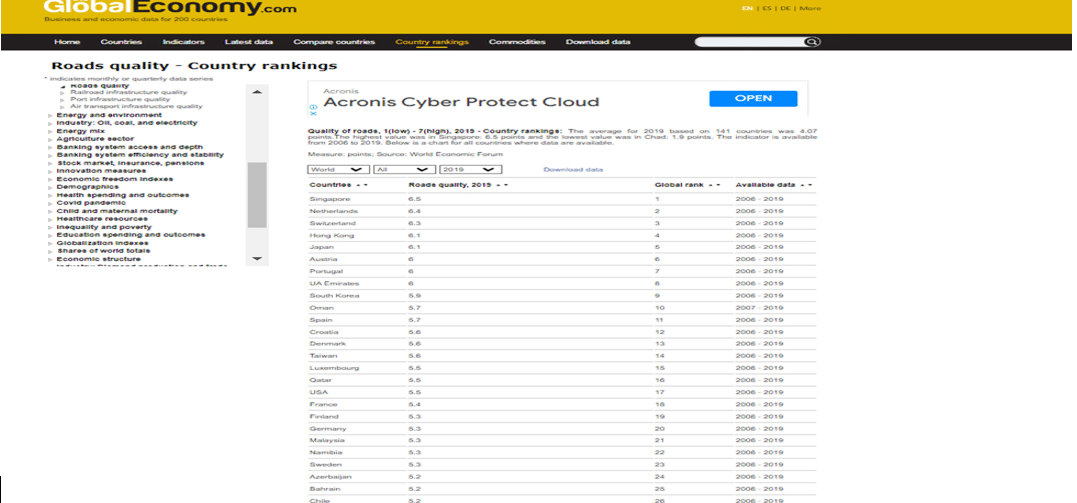Screen dimensions: 1077x503
Task: Click the search magnifier icon
Action: click(812, 42)
